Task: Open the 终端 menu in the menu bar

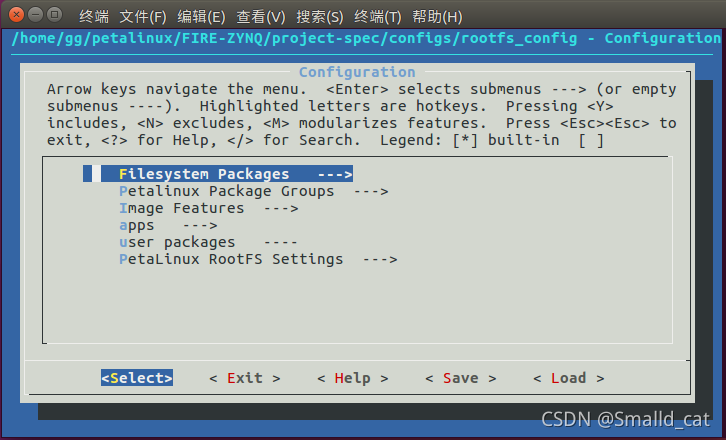Action: [94, 17]
